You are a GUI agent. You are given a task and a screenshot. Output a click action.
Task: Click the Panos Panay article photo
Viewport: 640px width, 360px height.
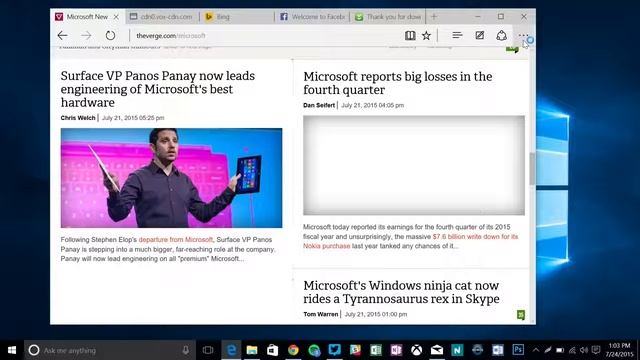click(171, 178)
